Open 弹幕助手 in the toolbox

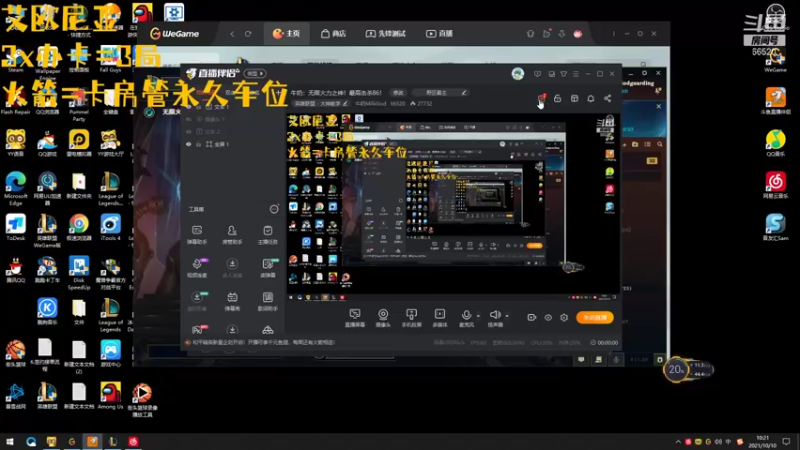(x=197, y=235)
